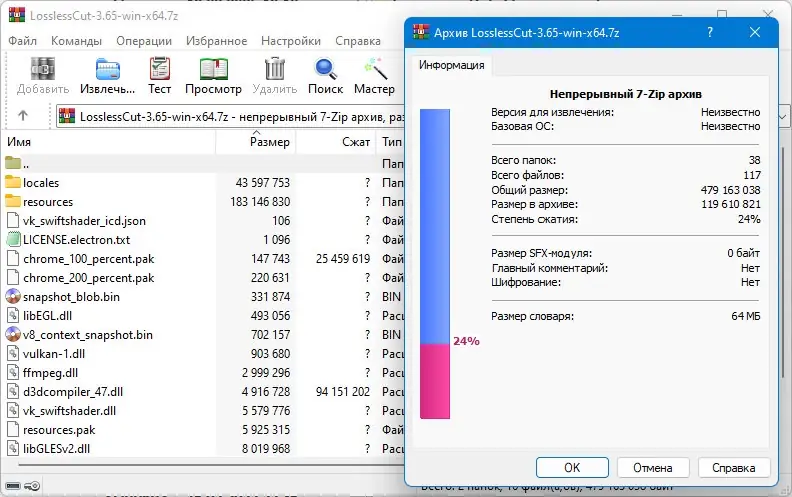The width and height of the screenshot is (792, 497).
Task: Click the heading Непрерывный 7-Zip архив
Action: [x=625, y=94]
